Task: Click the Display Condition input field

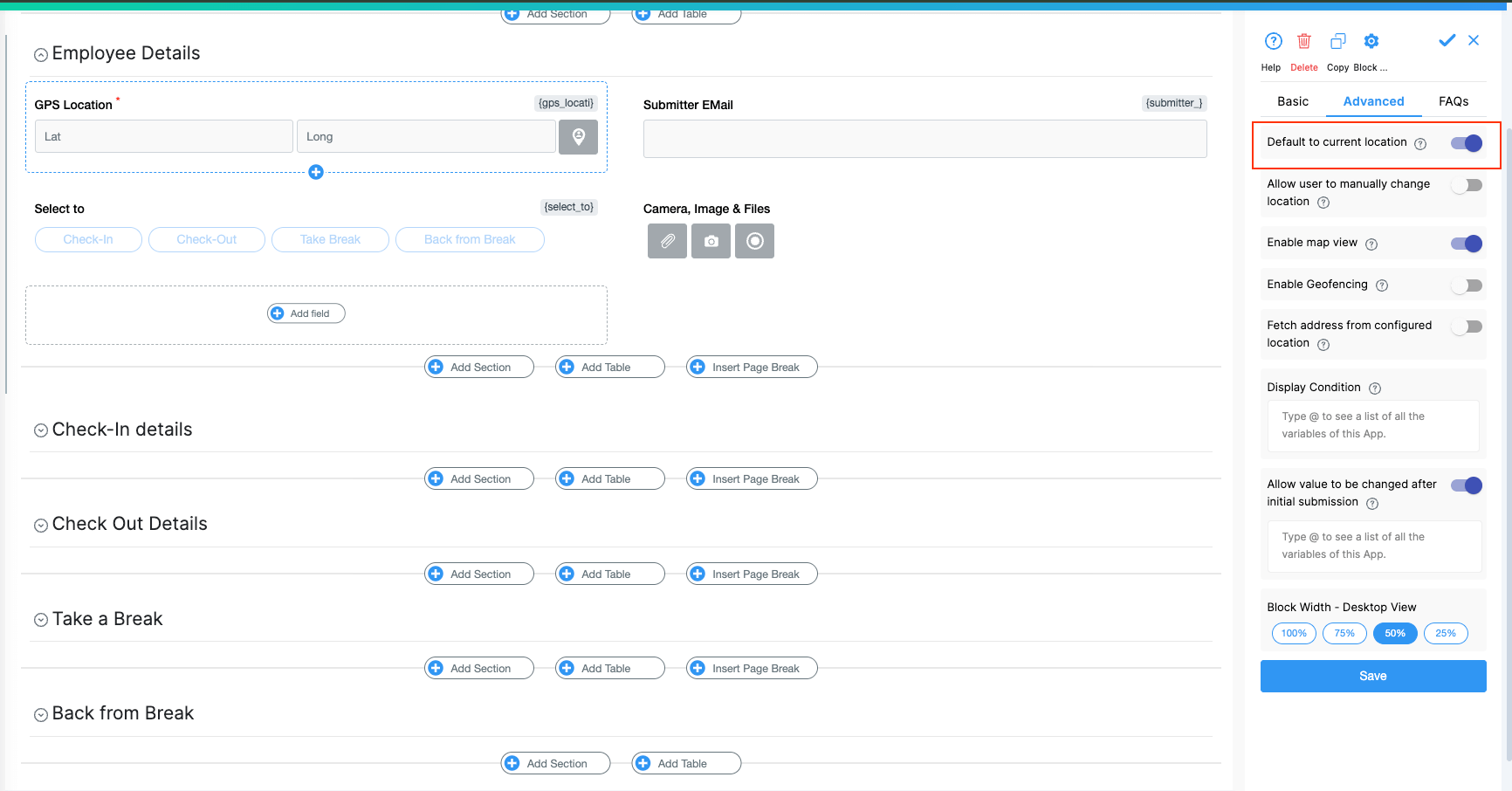Action: [1372, 425]
